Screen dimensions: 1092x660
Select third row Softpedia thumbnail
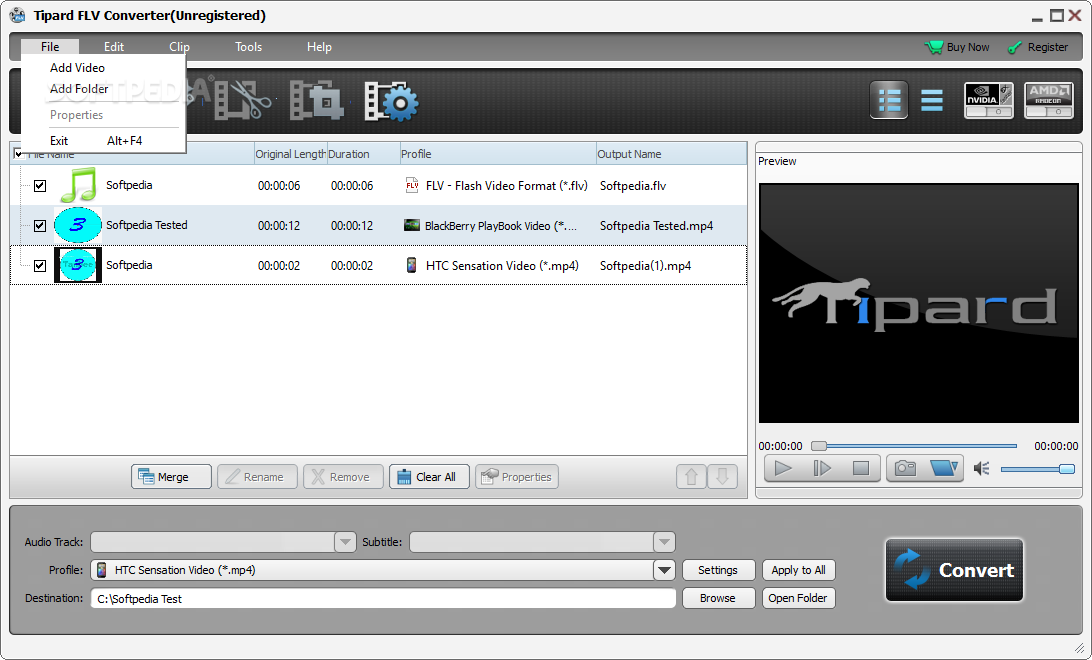(78, 265)
